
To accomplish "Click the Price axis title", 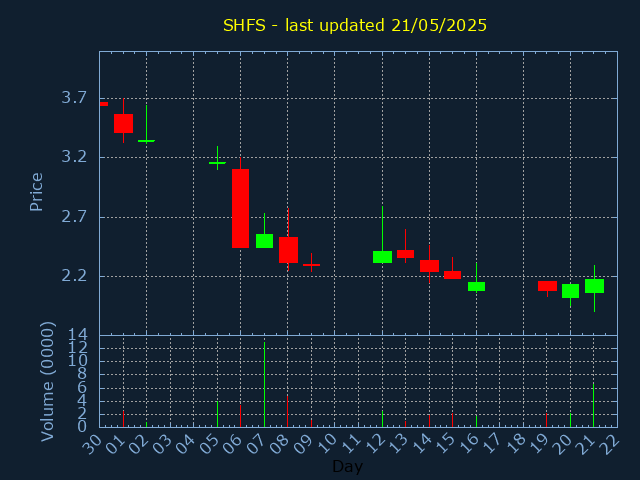I will pos(36,192).
